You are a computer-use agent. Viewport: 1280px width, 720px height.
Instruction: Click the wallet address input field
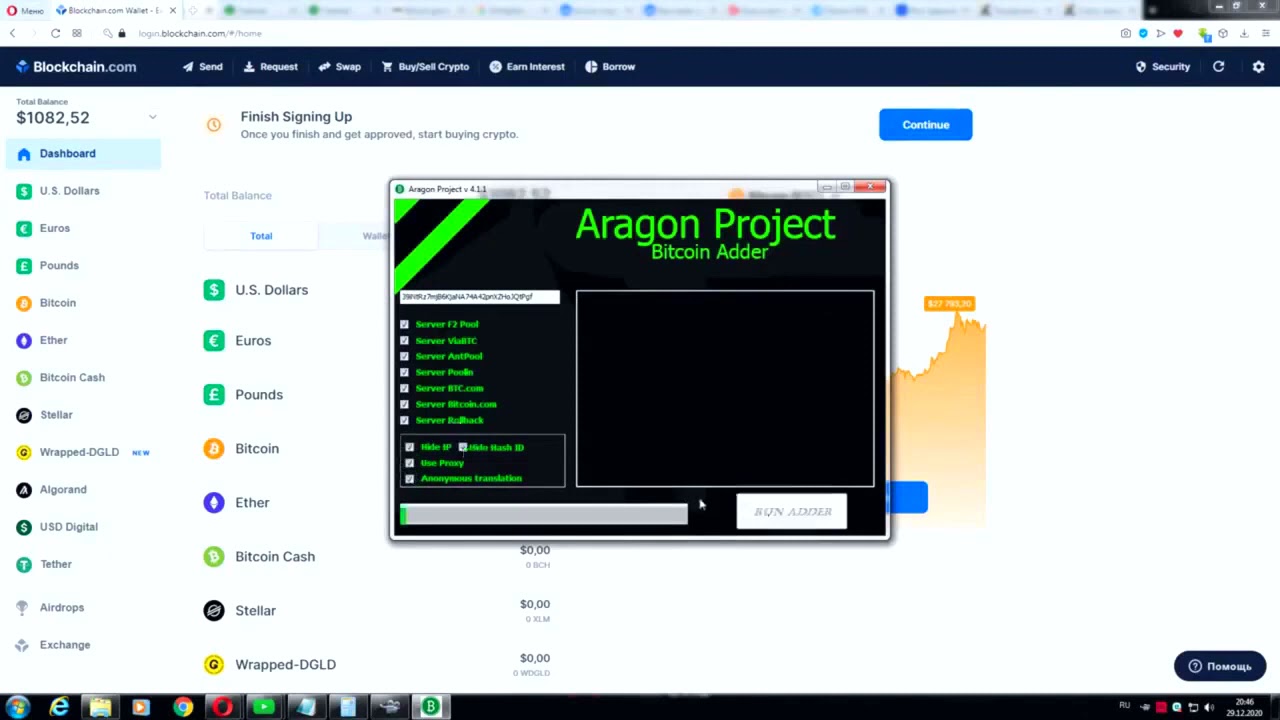(x=480, y=297)
